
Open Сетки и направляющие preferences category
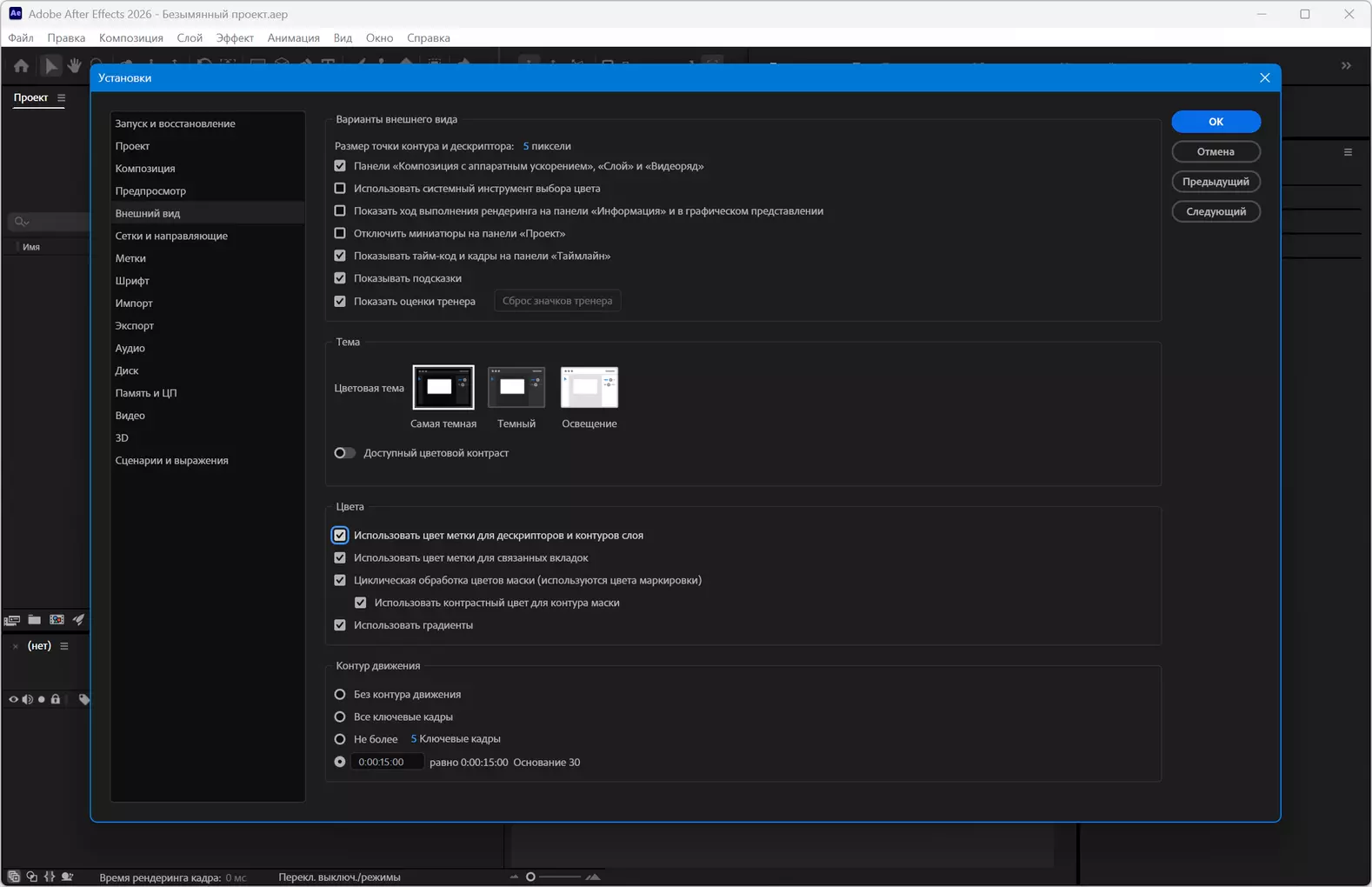(x=208, y=236)
